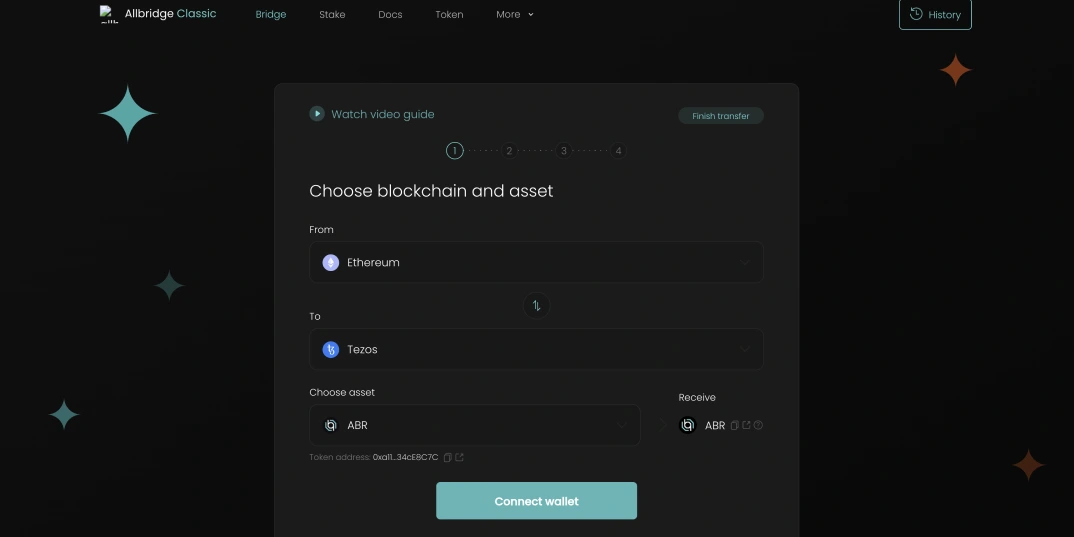Image resolution: width=1074 pixels, height=537 pixels.
Task: Open the Token navigation link
Action: (449, 15)
